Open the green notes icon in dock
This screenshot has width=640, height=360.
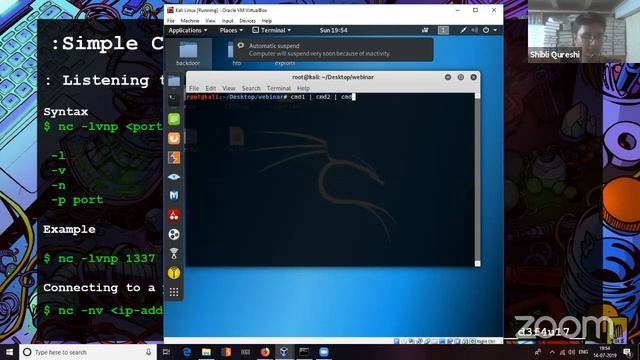pos(174,119)
